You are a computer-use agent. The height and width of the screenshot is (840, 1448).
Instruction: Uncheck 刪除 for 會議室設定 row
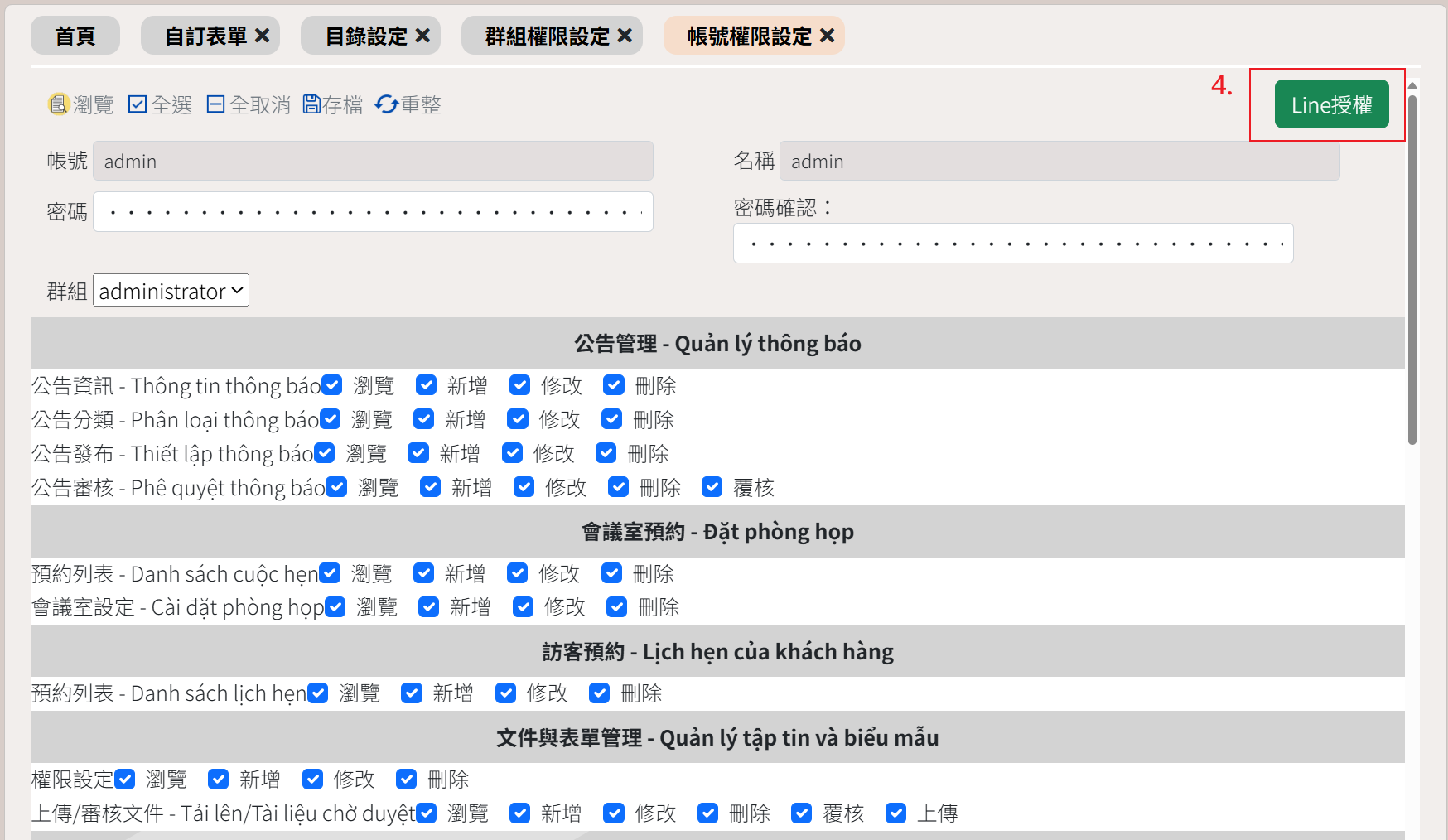click(x=617, y=607)
